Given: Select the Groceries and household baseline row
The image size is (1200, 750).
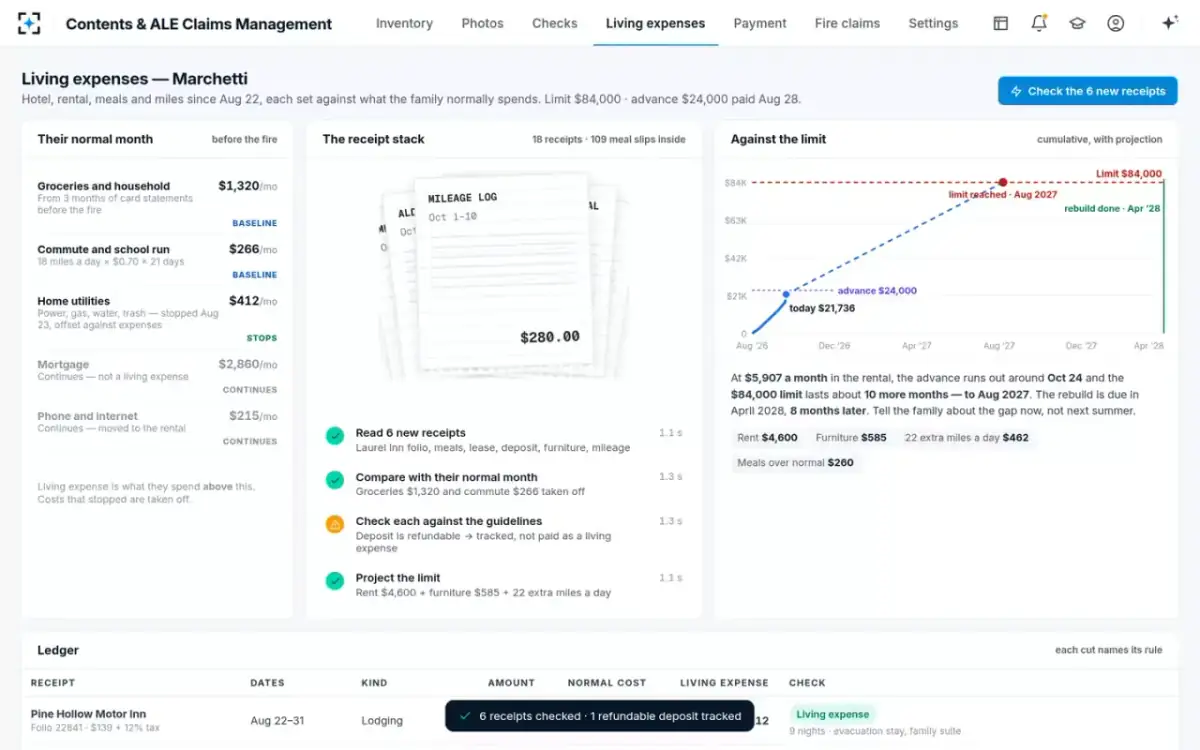Looking at the screenshot, I should [157, 204].
